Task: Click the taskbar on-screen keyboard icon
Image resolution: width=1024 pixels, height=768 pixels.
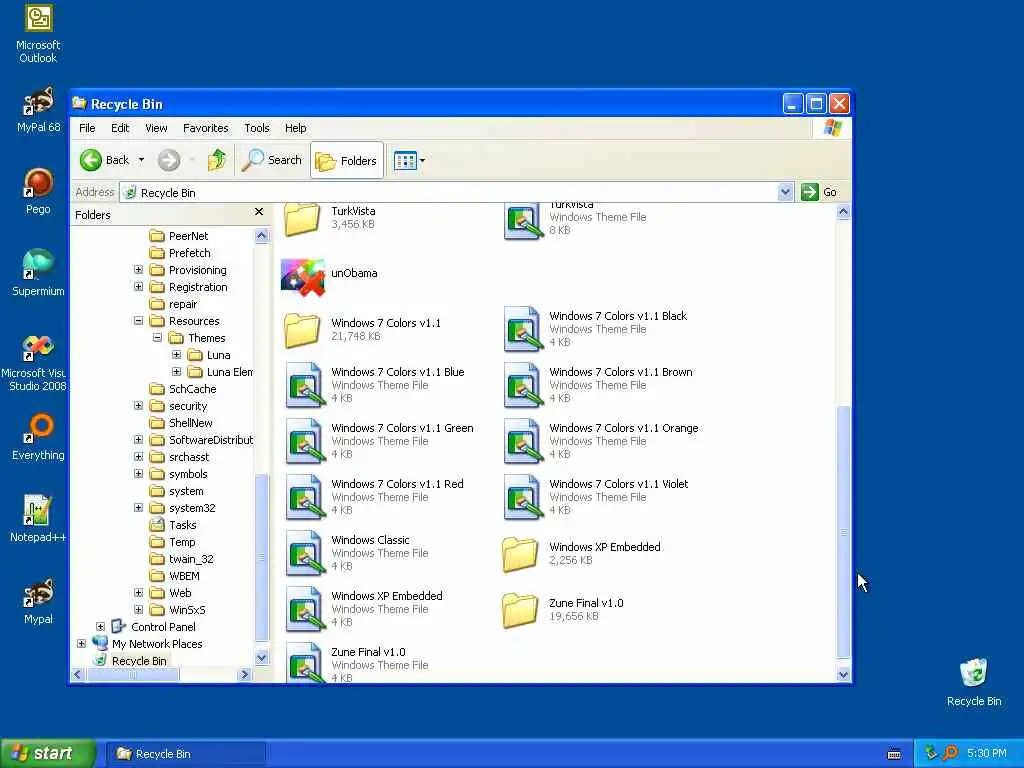Action: pyautogui.click(x=894, y=754)
